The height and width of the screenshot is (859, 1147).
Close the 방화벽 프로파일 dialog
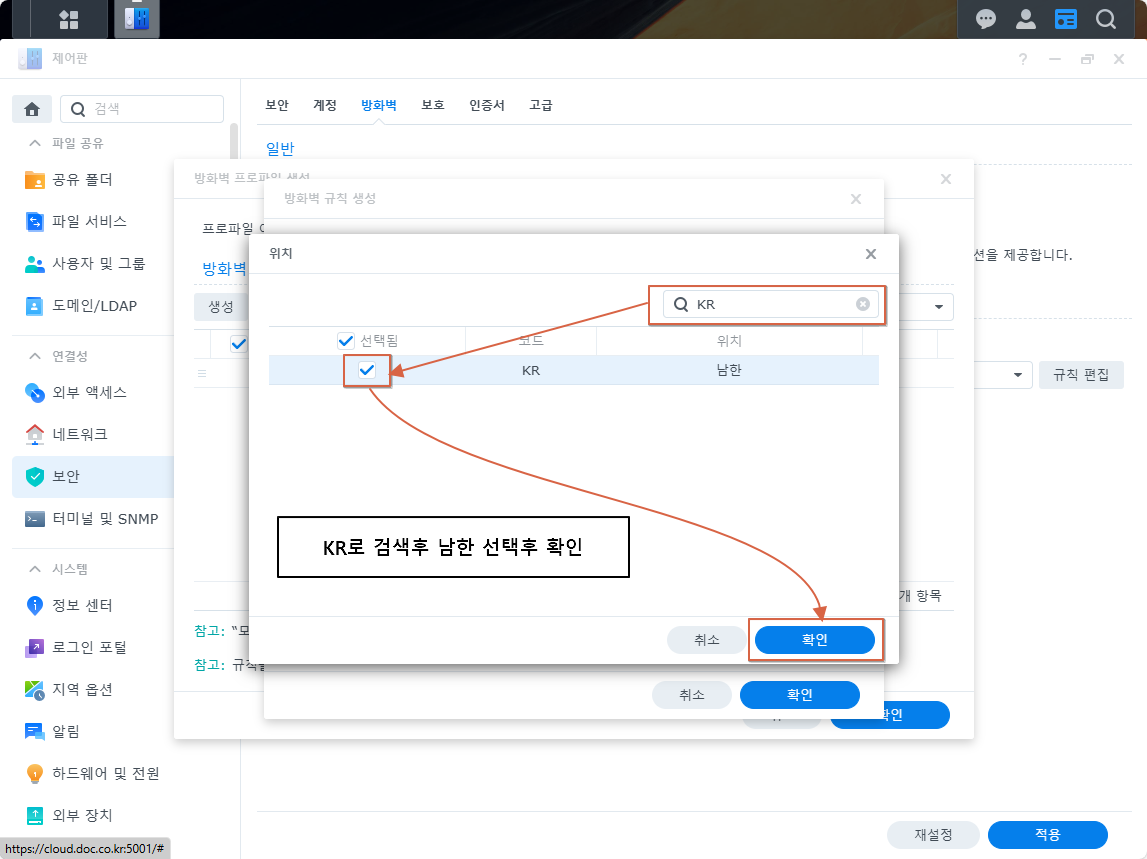click(x=946, y=179)
